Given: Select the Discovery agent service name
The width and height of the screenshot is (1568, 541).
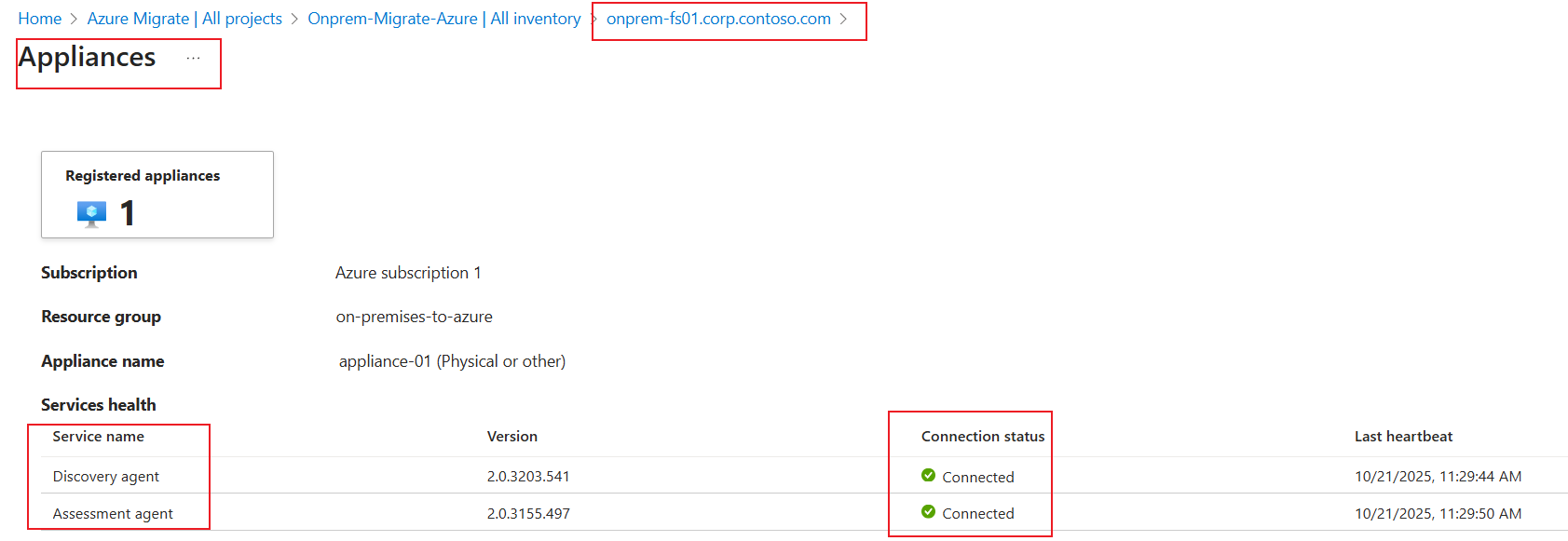Looking at the screenshot, I should 105,477.
